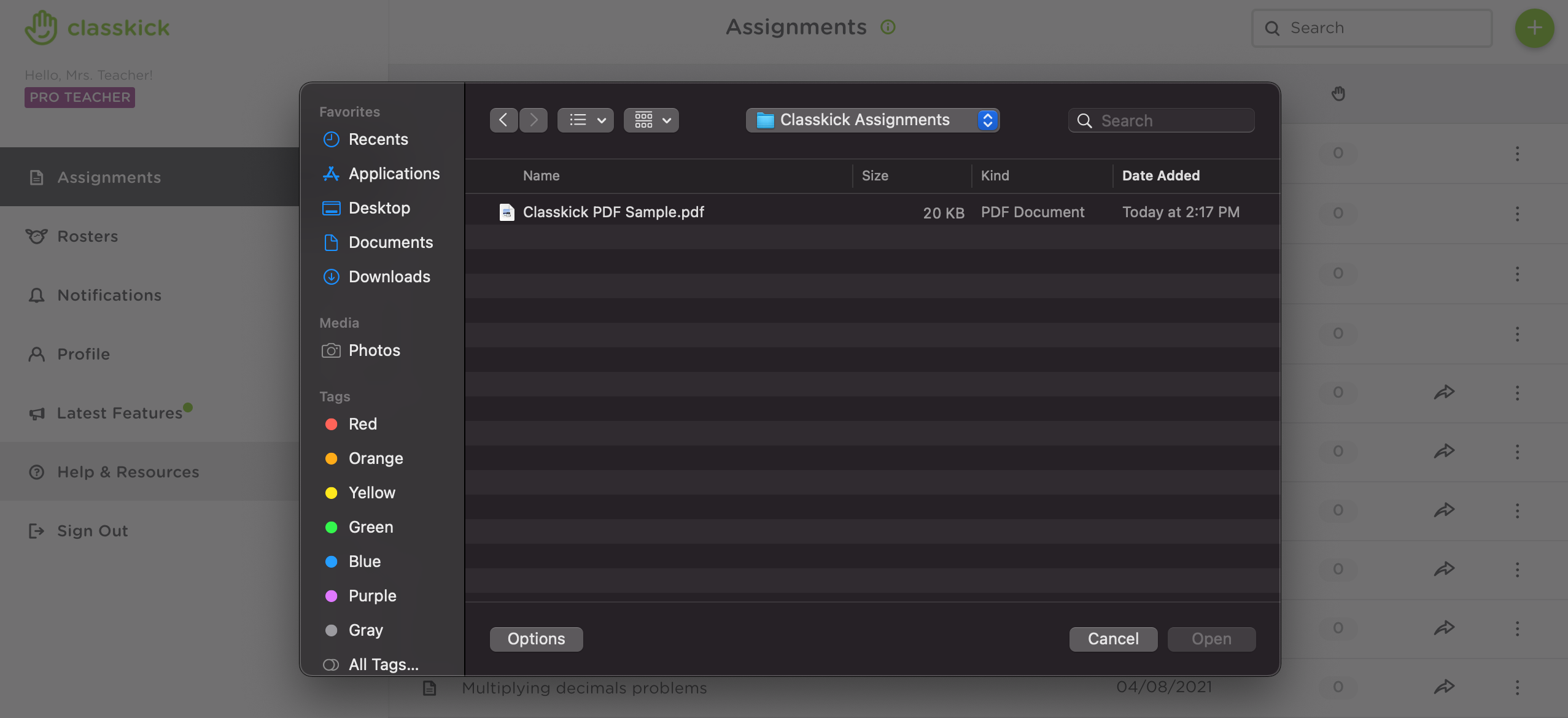1568x718 pixels.
Task: Open the three-dot menu on the top assignment row
Action: pos(1518,153)
